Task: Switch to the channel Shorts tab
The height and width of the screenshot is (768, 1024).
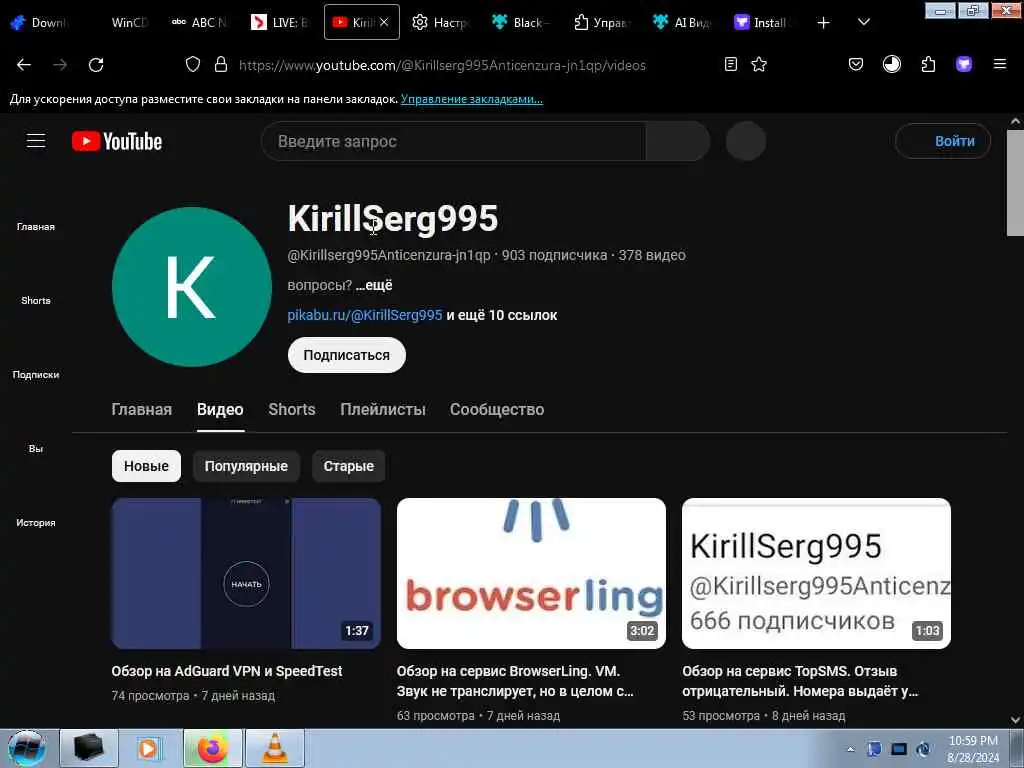Action: [292, 409]
